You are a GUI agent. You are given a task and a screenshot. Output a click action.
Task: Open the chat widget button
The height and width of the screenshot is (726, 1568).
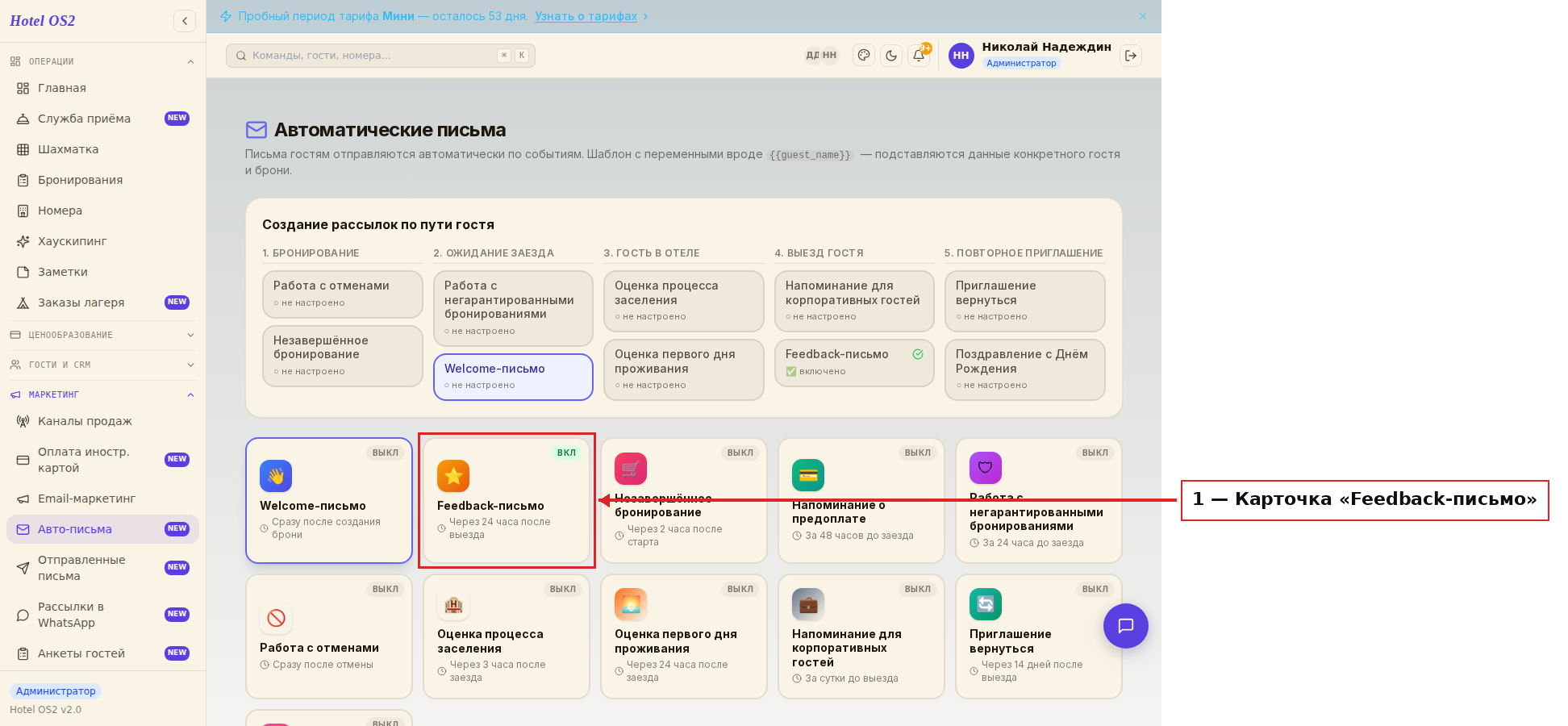pyautogui.click(x=1126, y=626)
